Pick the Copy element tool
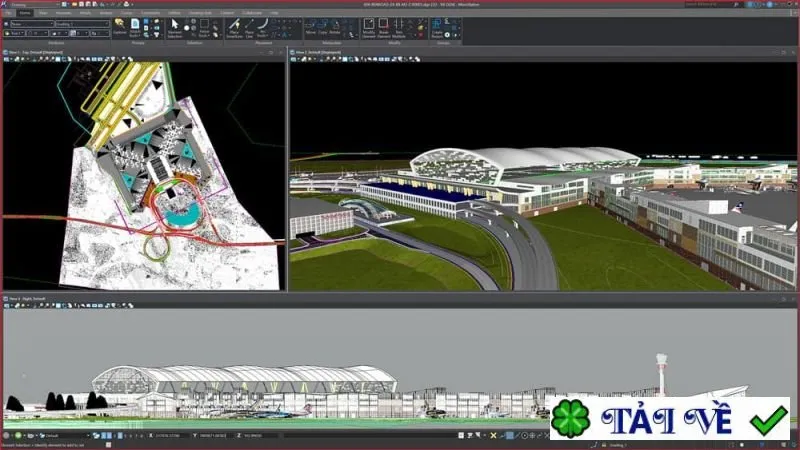800x450 pixels. tap(323, 27)
